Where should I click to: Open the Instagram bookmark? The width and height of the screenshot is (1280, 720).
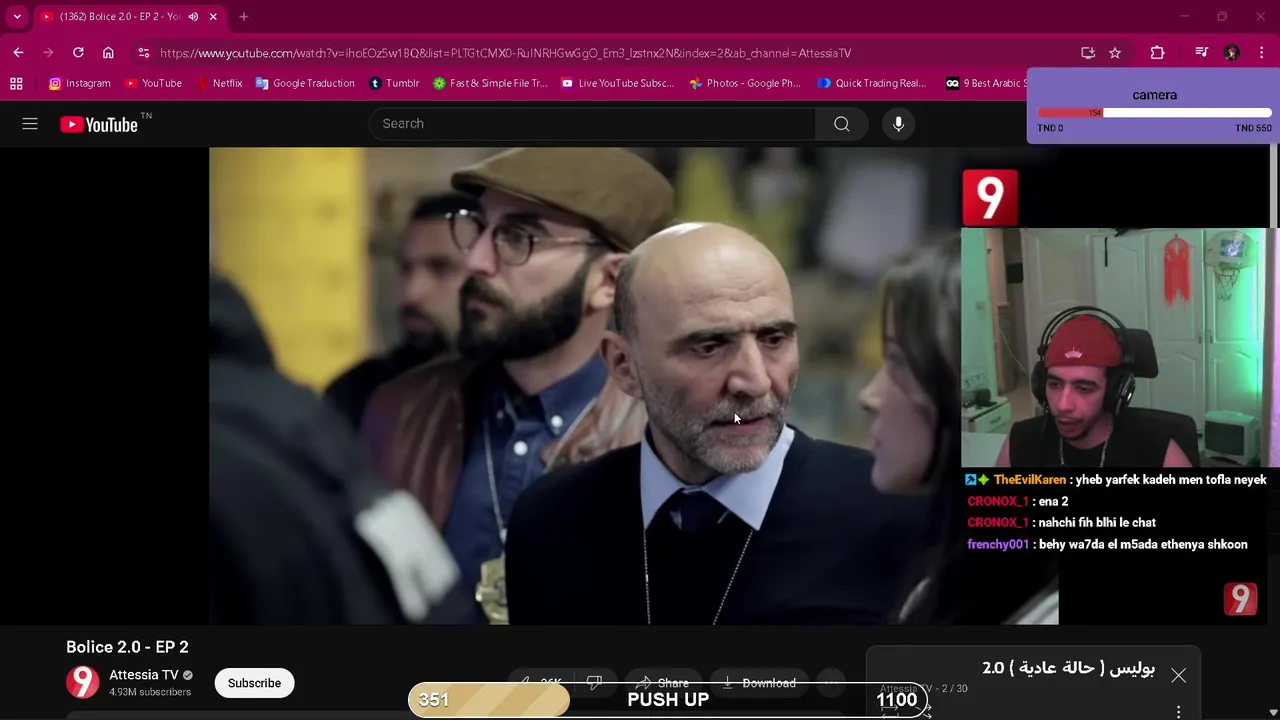click(80, 83)
